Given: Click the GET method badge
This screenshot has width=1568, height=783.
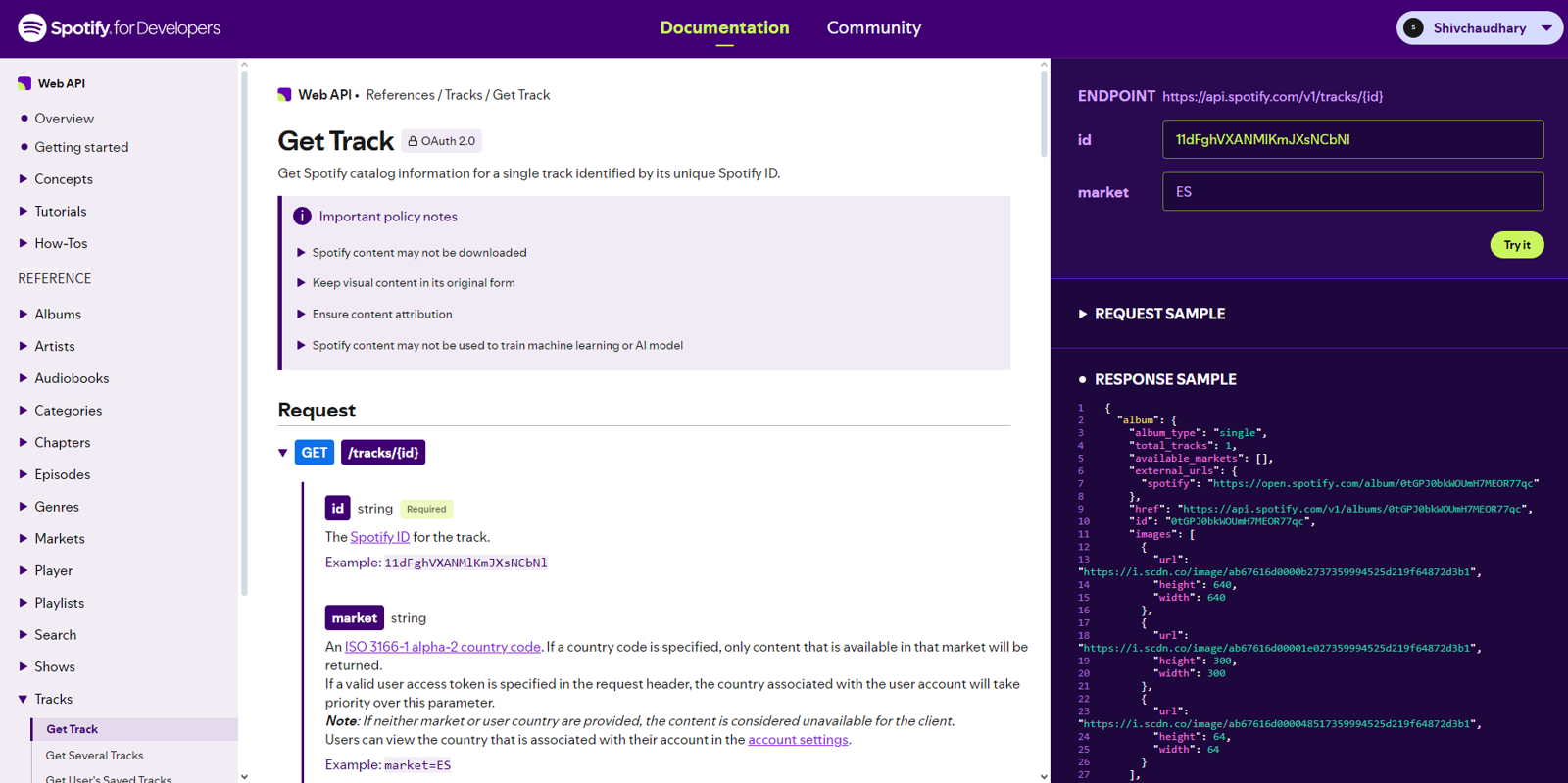Looking at the screenshot, I should point(315,453).
